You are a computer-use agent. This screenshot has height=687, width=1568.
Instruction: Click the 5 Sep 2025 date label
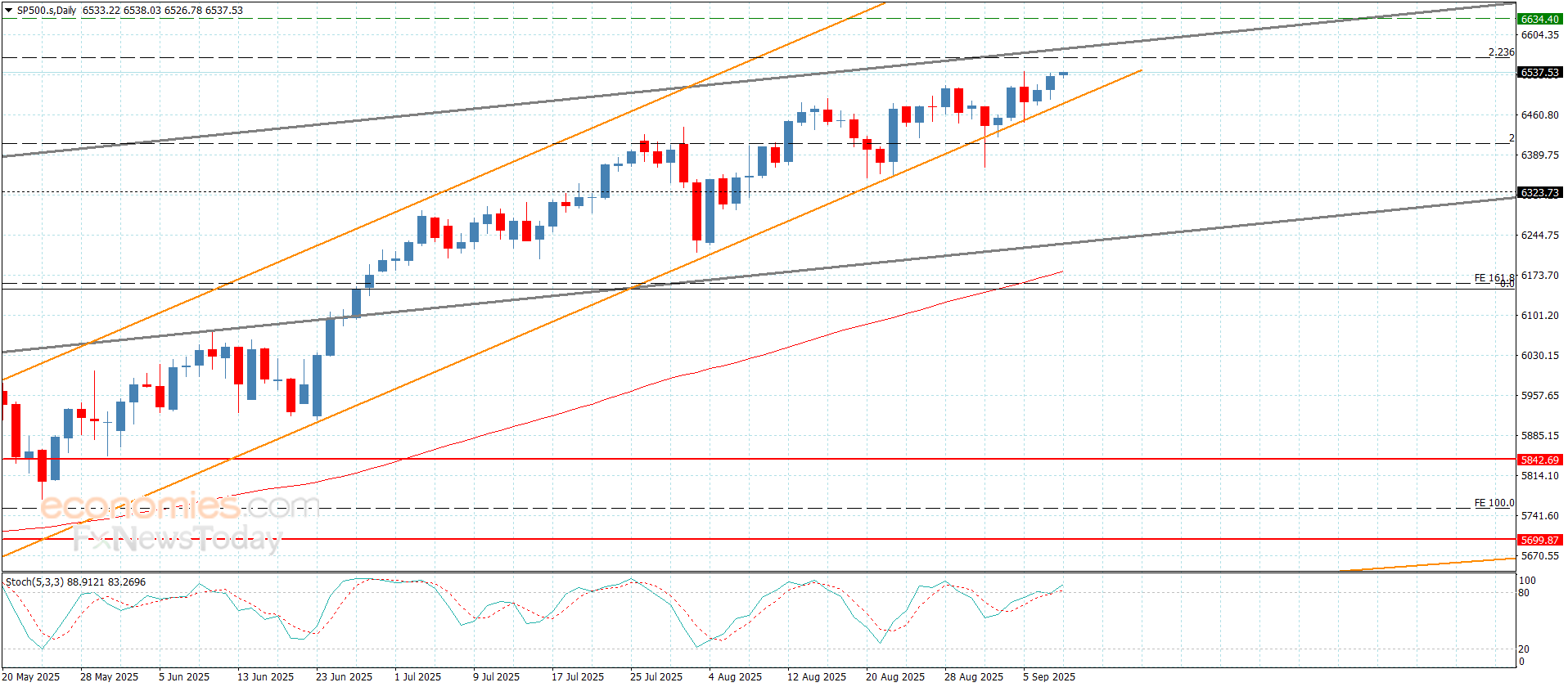1049,676
